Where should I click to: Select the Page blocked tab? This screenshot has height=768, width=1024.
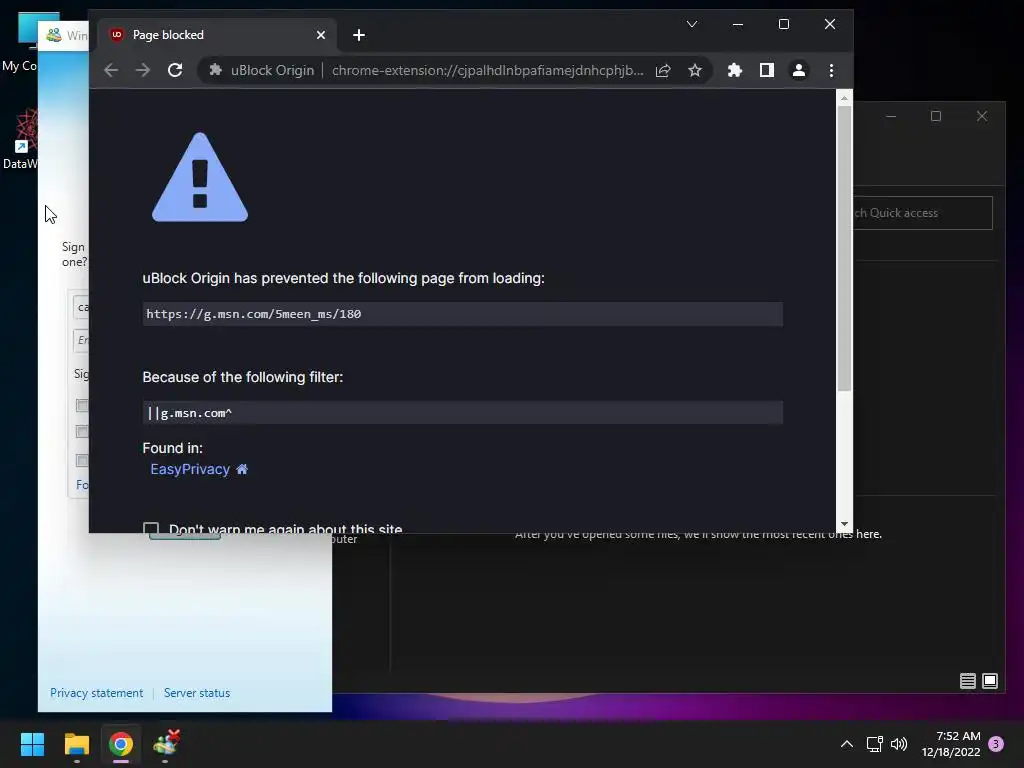point(217,35)
